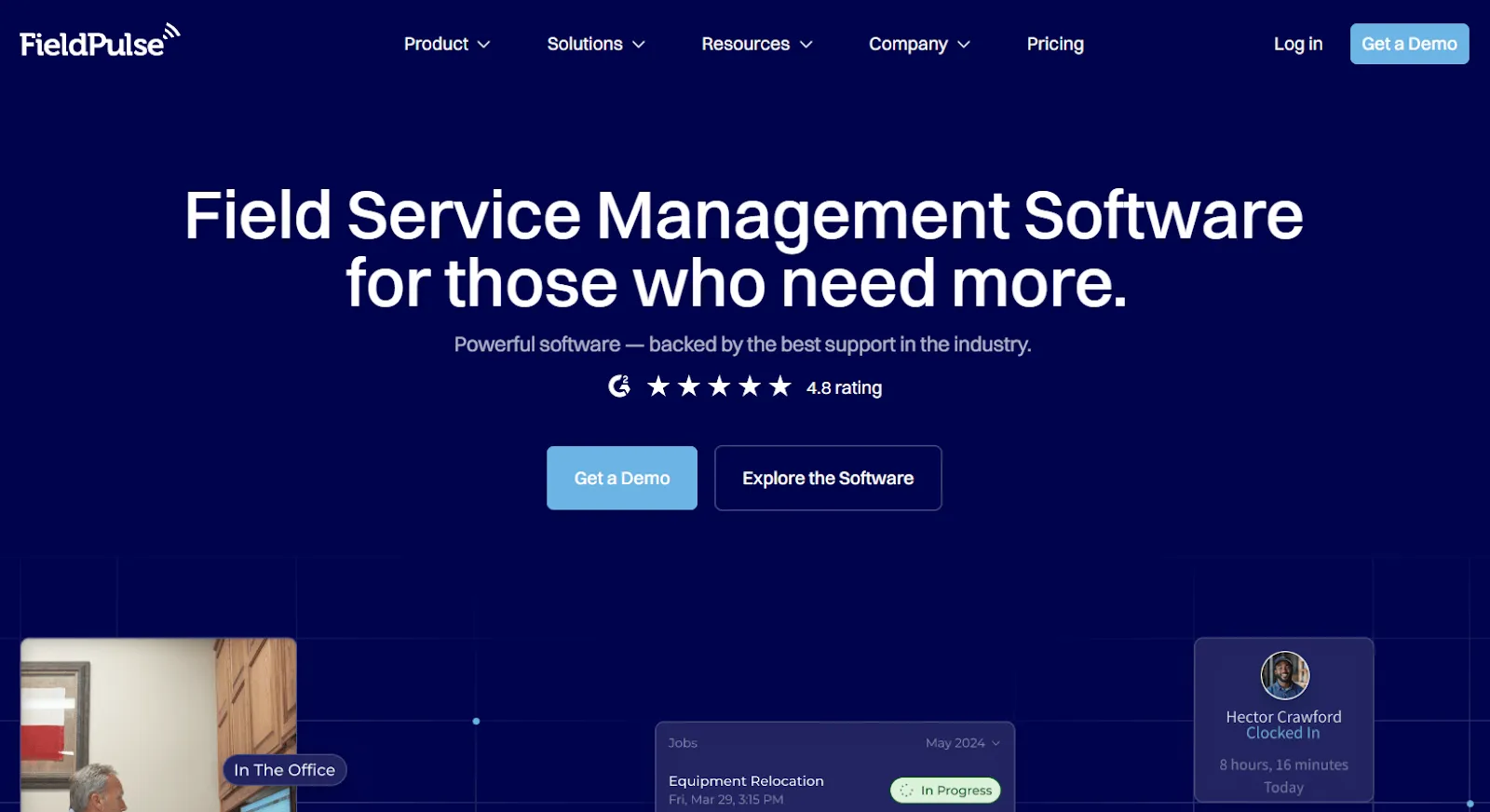Expand the Product dropdown chevron
1490x812 pixels.
click(483, 45)
